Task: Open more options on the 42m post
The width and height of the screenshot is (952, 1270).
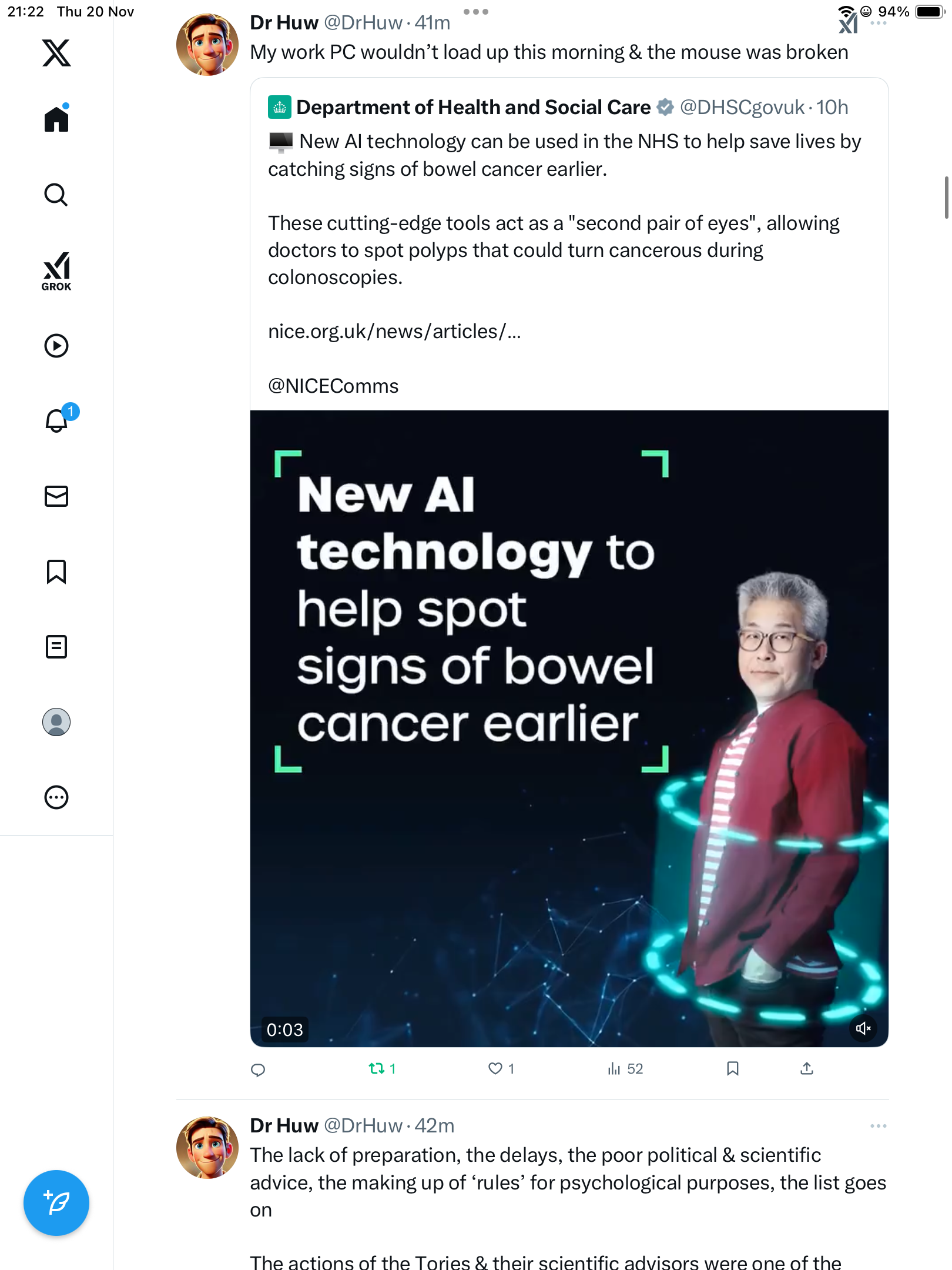Action: (879, 1126)
